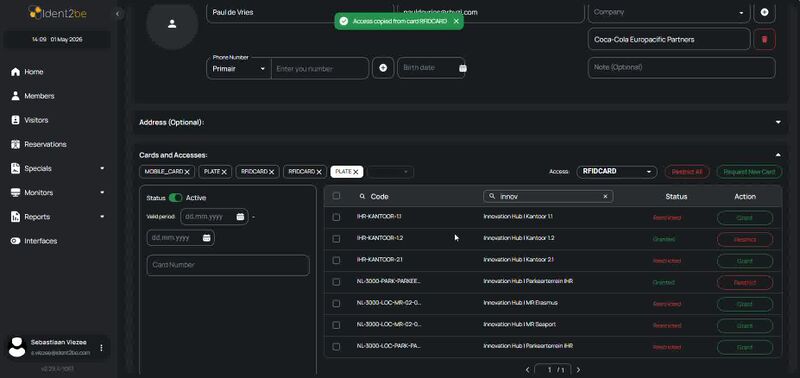Expand the Reports sidebar submenu

coord(102,217)
